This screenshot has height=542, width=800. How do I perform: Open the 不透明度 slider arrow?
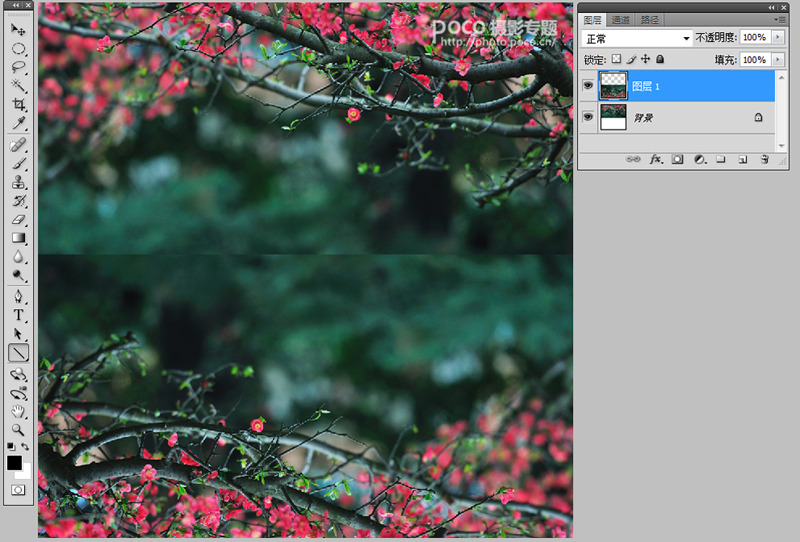778,37
